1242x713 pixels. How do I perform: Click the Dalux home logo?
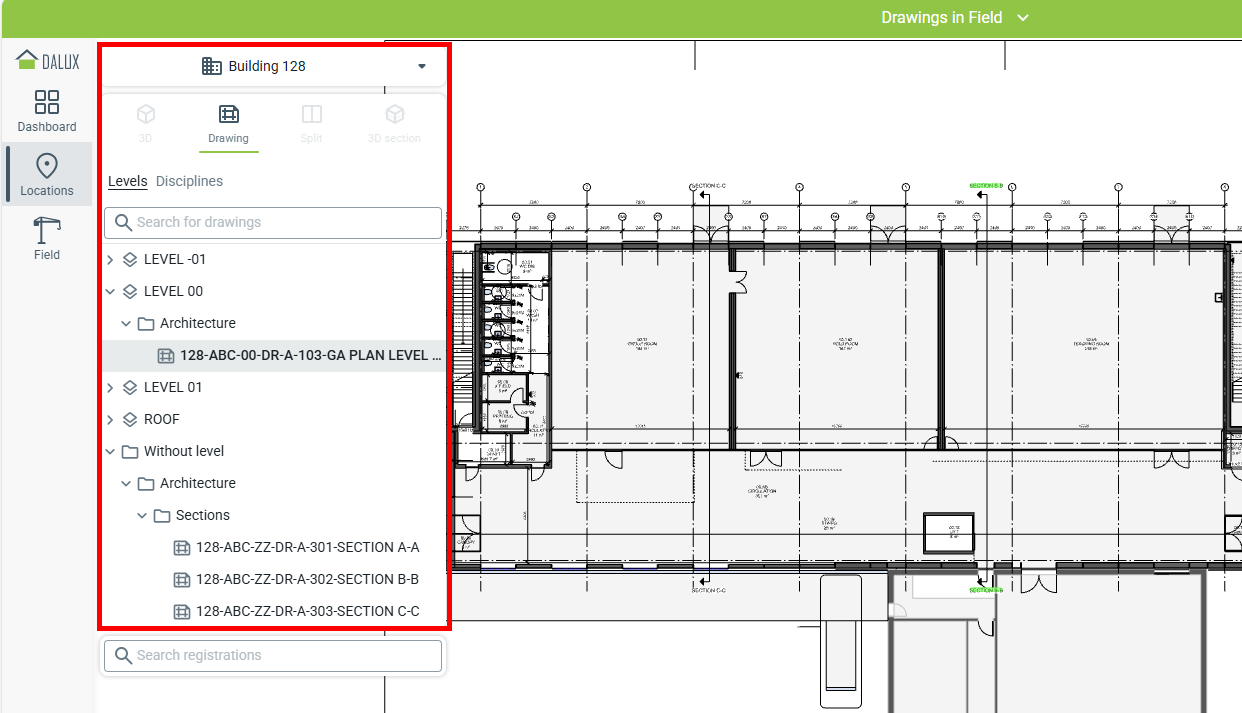[47, 61]
